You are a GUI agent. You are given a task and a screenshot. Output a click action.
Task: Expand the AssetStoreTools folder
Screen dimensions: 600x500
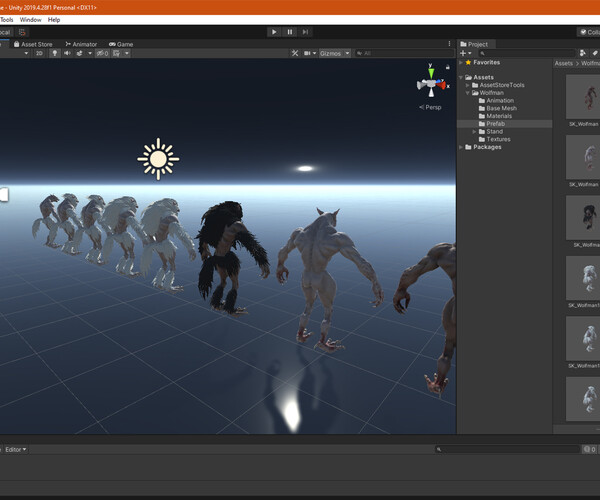[x=468, y=85]
